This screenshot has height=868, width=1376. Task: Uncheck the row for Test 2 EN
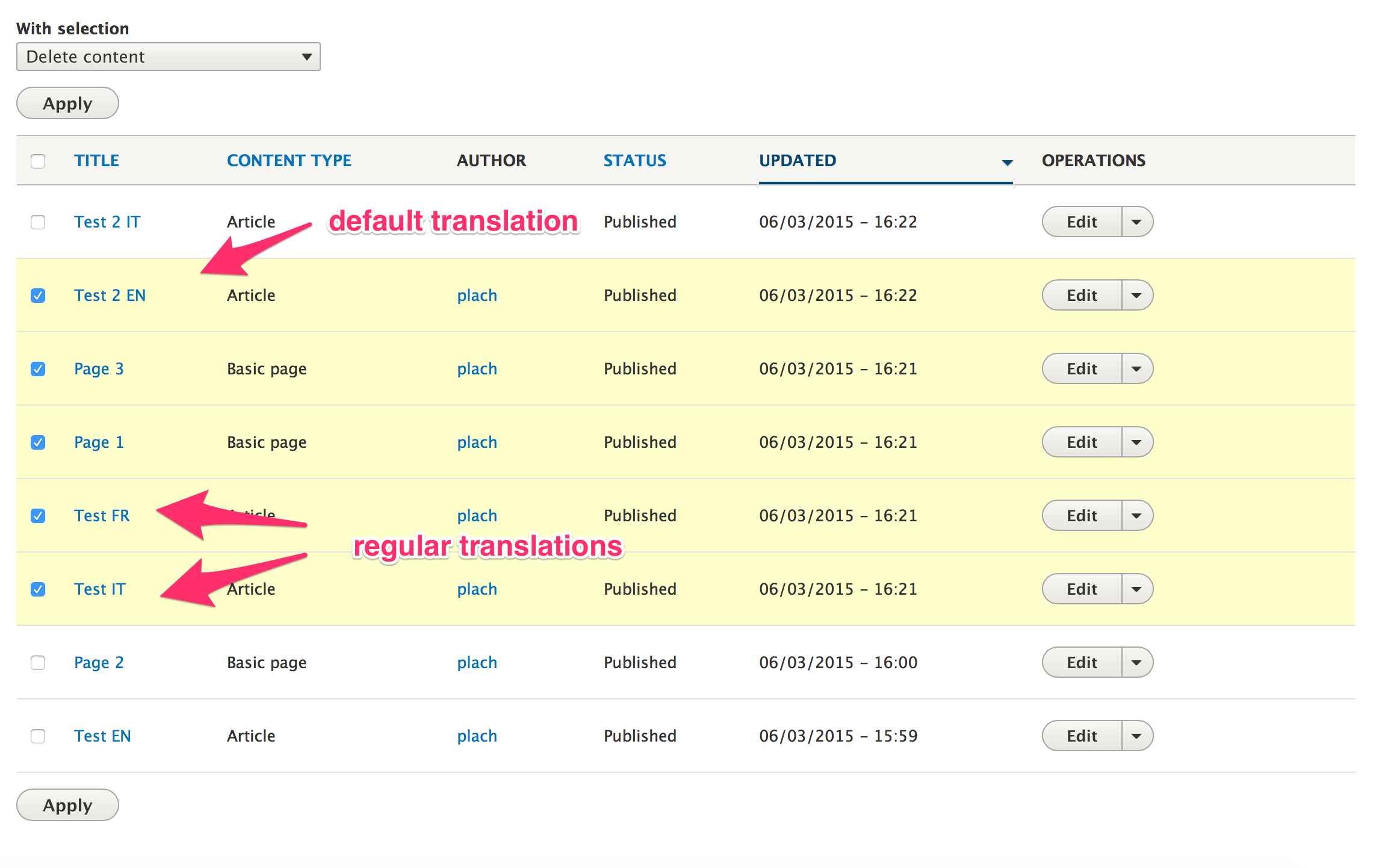pos(37,296)
